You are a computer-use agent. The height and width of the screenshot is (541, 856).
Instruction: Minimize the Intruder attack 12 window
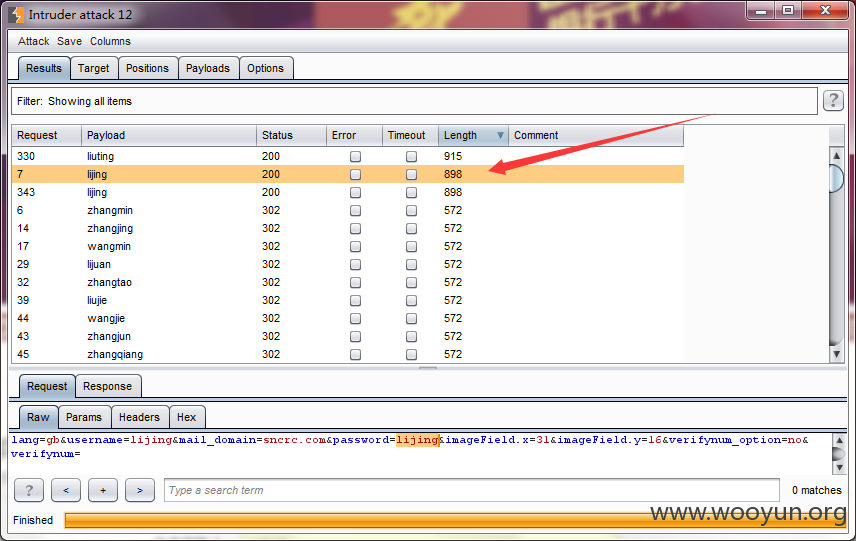point(762,10)
